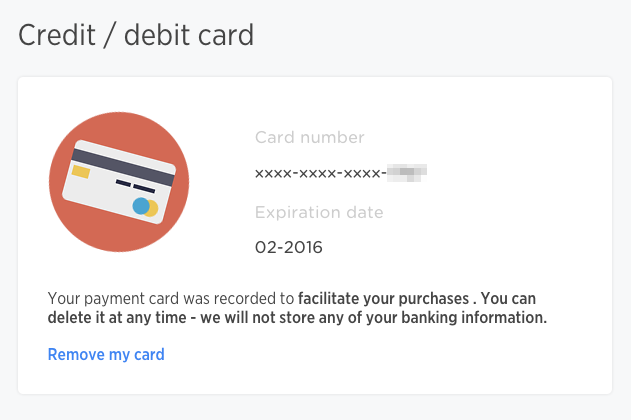Click the dark magnetic stripe on card icon

(123, 167)
